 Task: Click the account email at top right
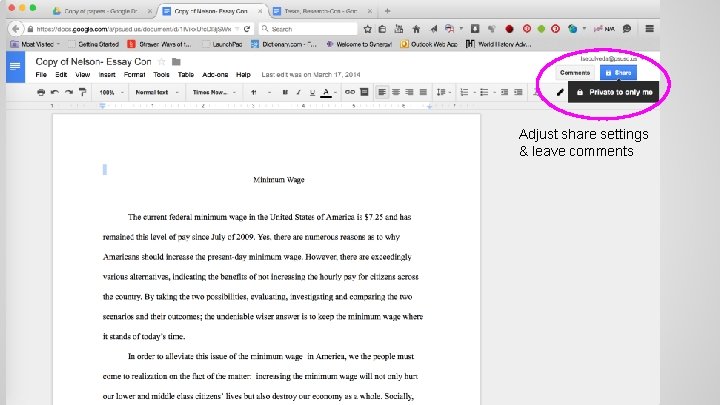point(608,59)
